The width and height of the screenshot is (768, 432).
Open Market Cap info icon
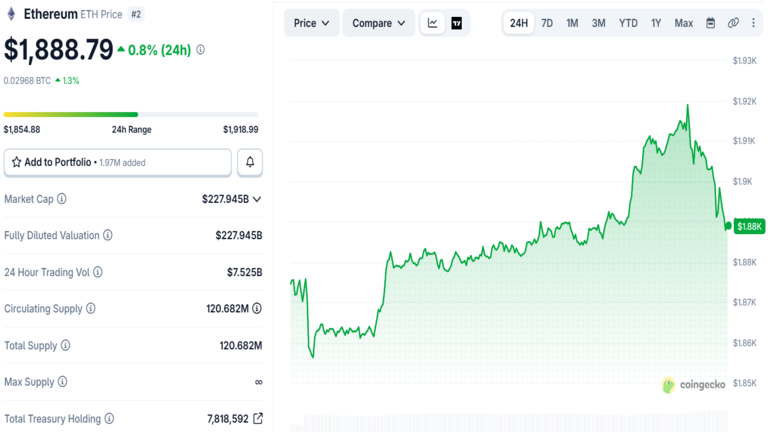[x=62, y=199]
